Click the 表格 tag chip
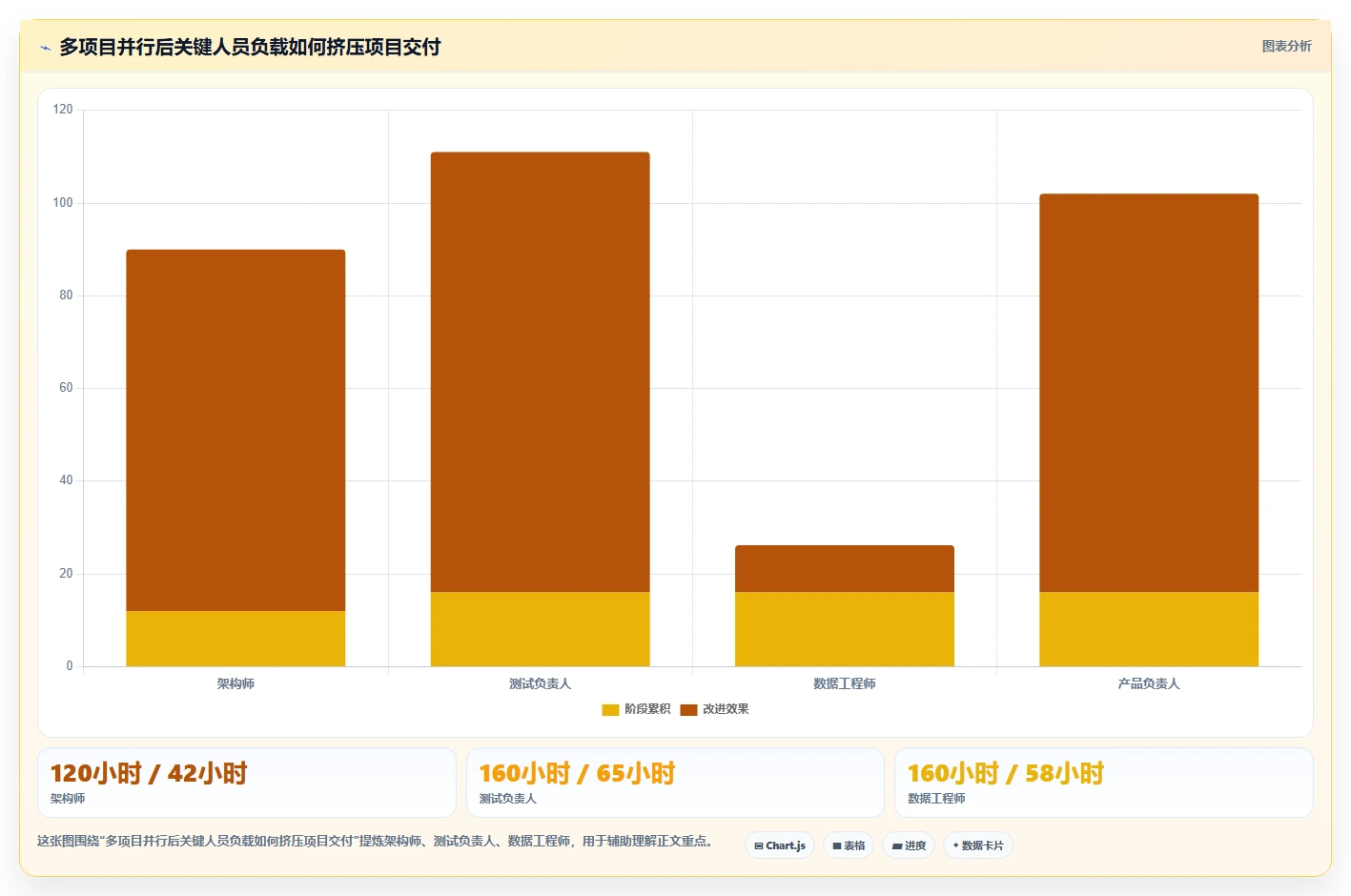The height and width of the screenshot is (896, 1351). [849, 845]
